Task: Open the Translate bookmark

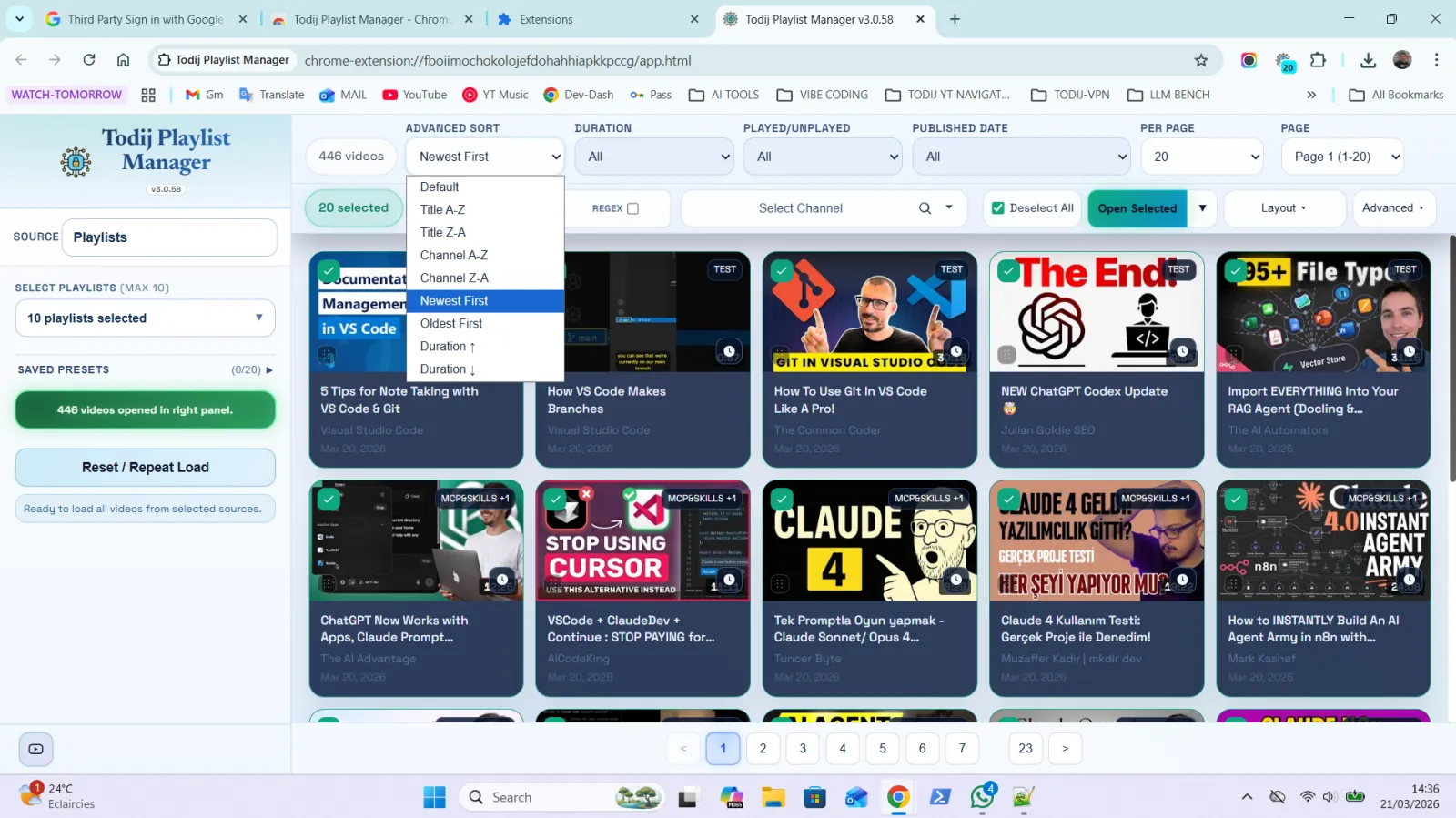Action: tap(271, 95)
